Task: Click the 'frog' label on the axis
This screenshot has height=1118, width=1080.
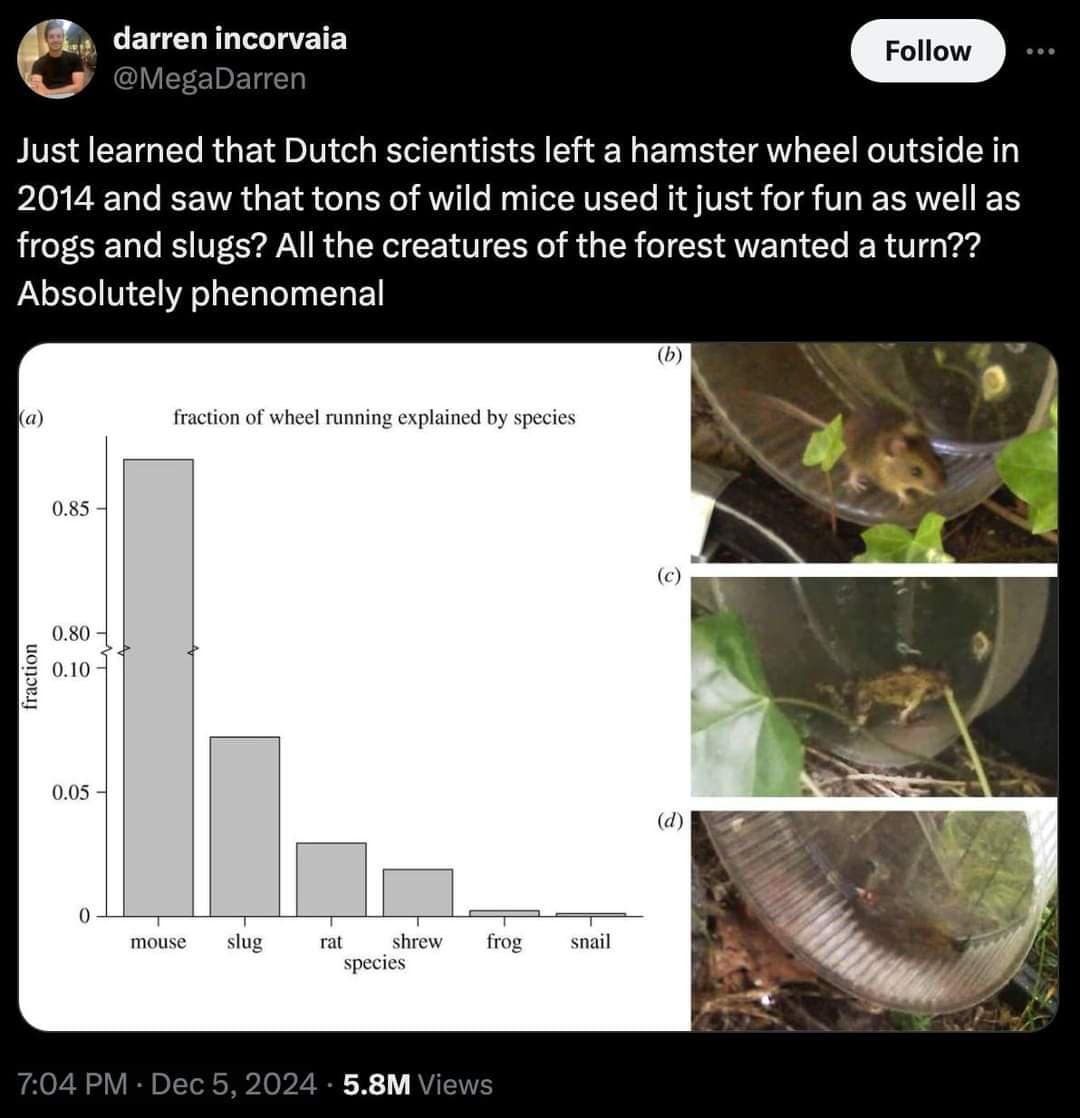Action: 504,941
